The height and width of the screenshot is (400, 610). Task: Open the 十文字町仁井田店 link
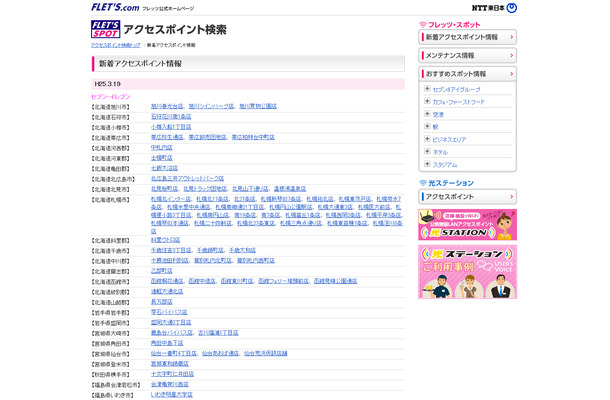tap(172, 374)
